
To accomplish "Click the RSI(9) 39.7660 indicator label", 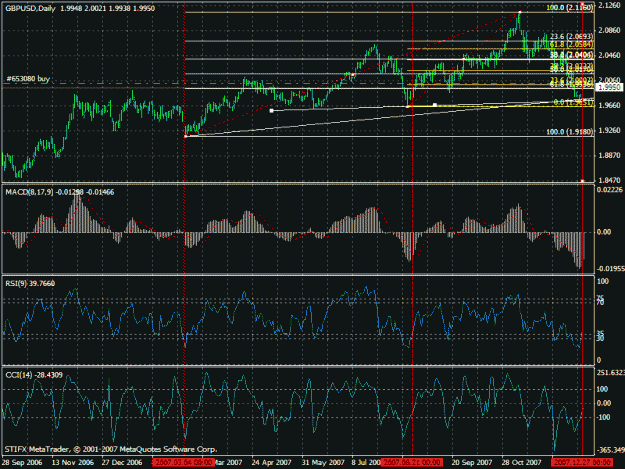I will (x=30, y=283).
